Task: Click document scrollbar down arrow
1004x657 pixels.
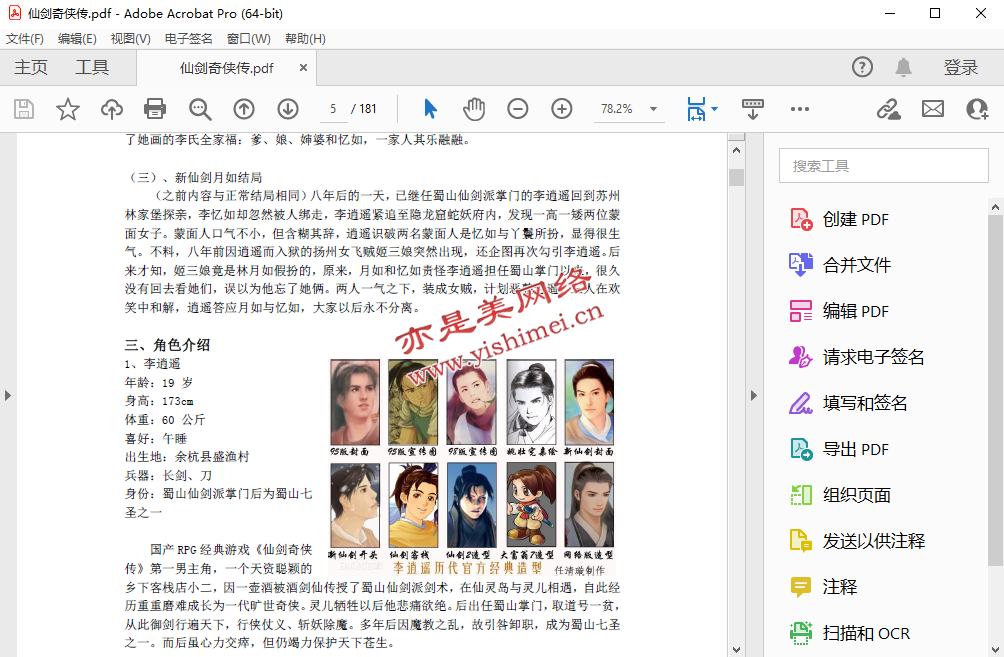Action: click(x=736, y=649)
